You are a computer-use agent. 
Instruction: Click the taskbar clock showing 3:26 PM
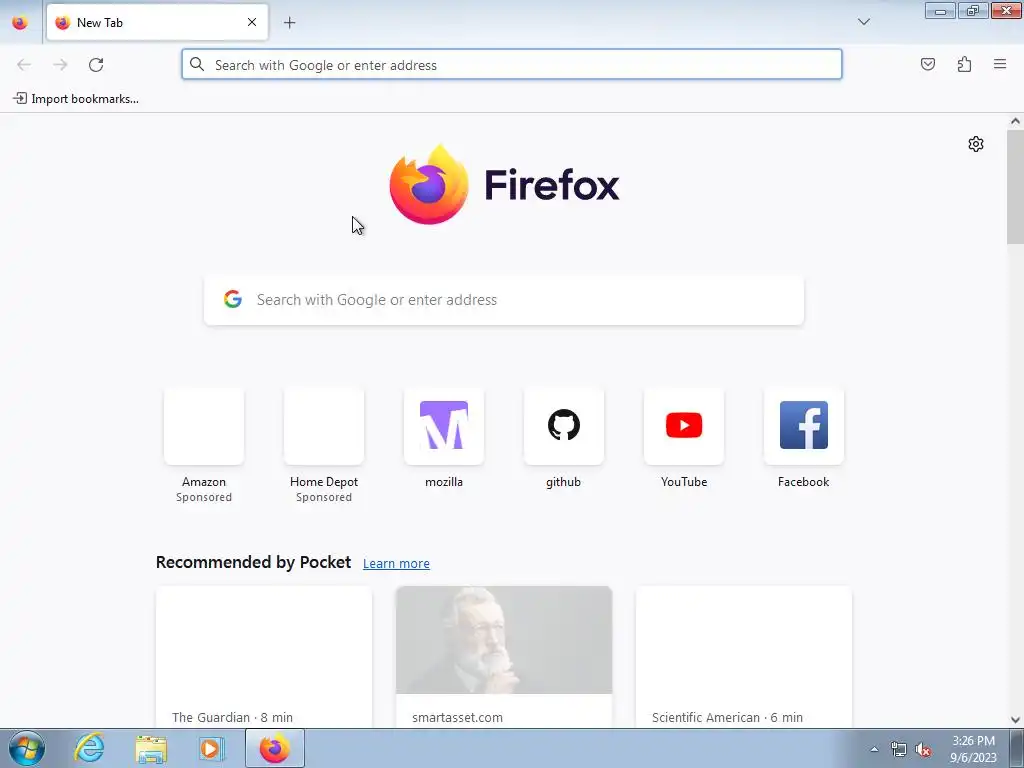[973, 749]
